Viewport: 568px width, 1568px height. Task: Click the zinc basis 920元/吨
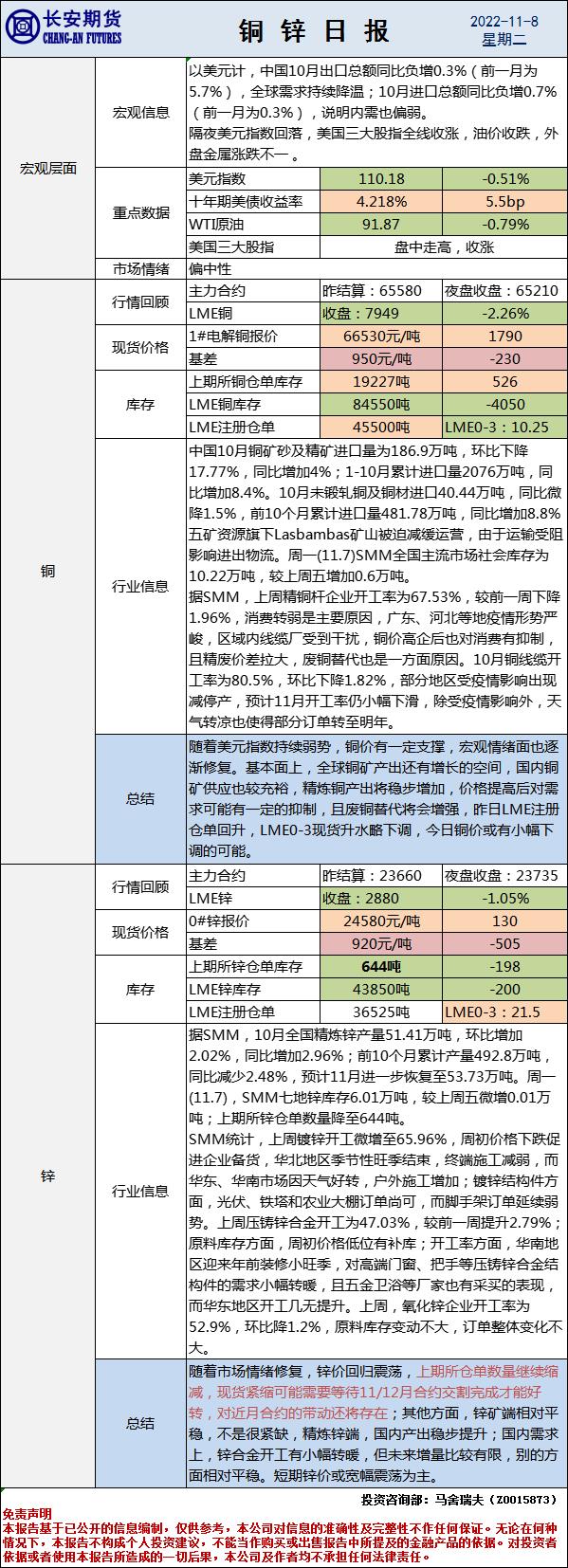pos(381,943)
